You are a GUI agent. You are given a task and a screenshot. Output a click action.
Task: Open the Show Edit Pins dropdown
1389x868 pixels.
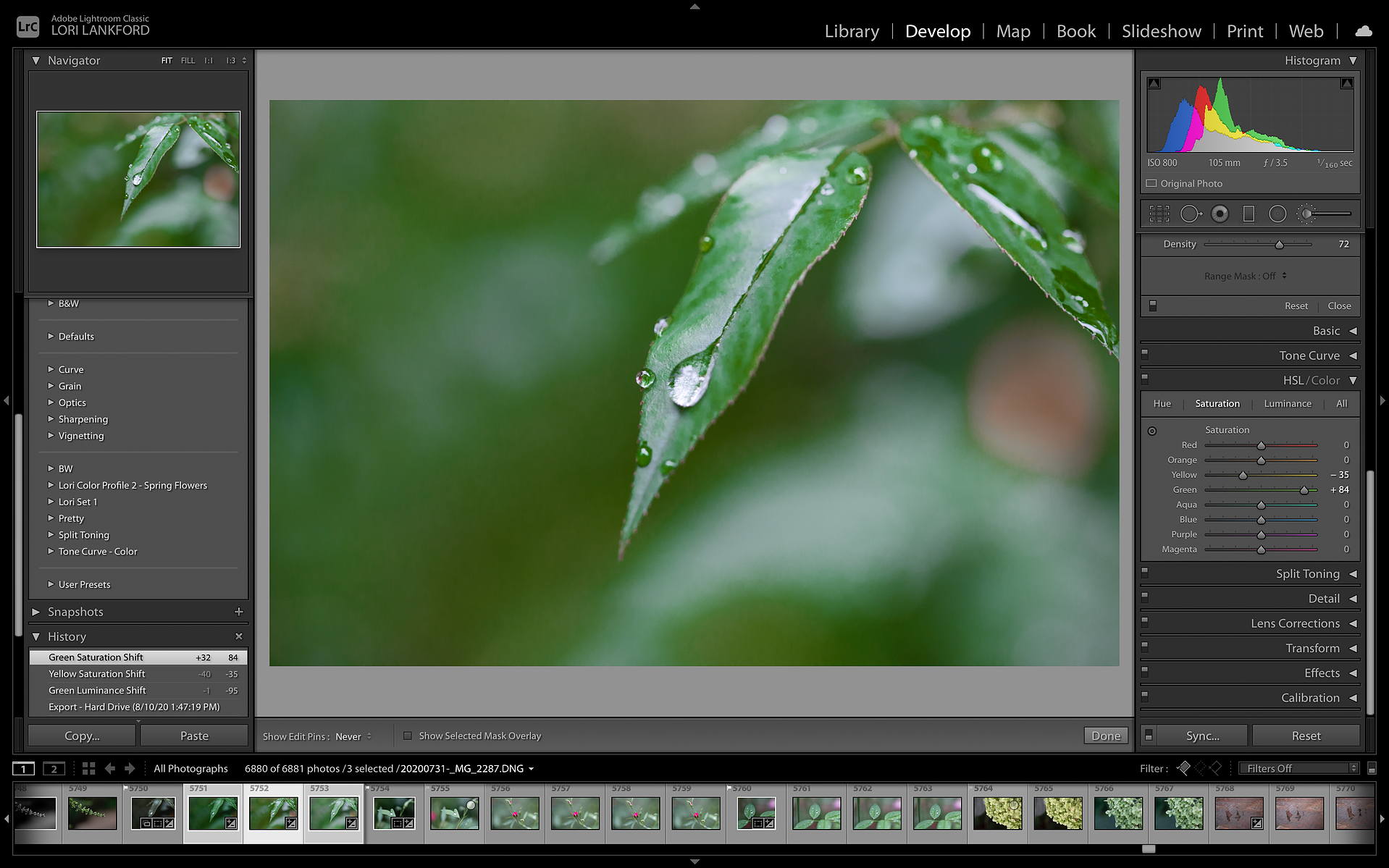pos(353,736)
